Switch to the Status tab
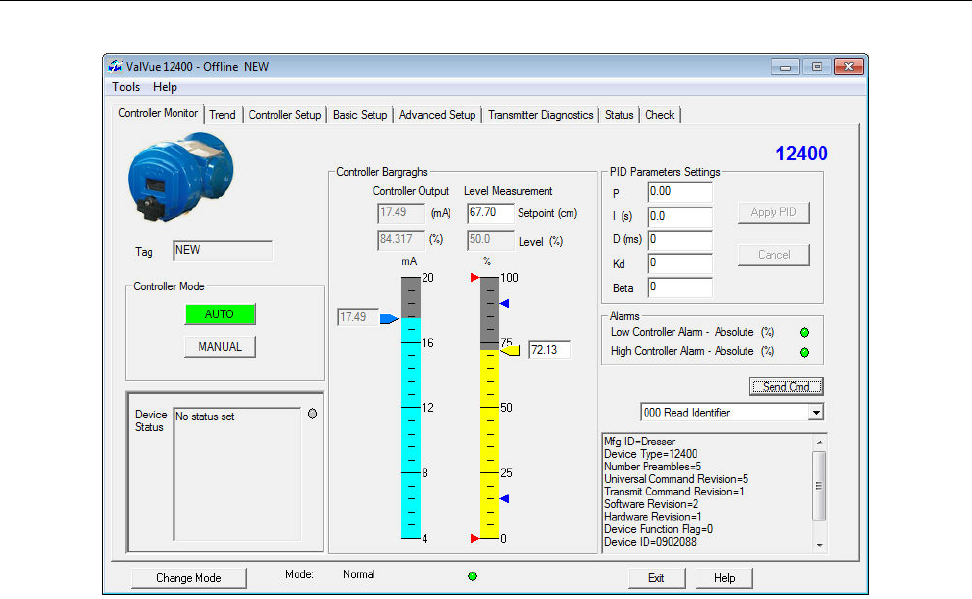 pos(619,115)
